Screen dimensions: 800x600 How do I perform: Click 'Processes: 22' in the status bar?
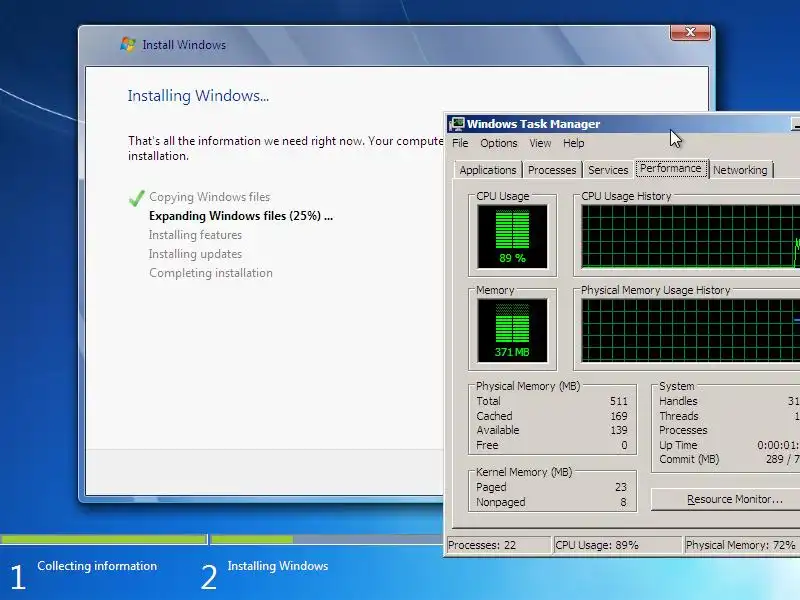click(x=482, y=545)
